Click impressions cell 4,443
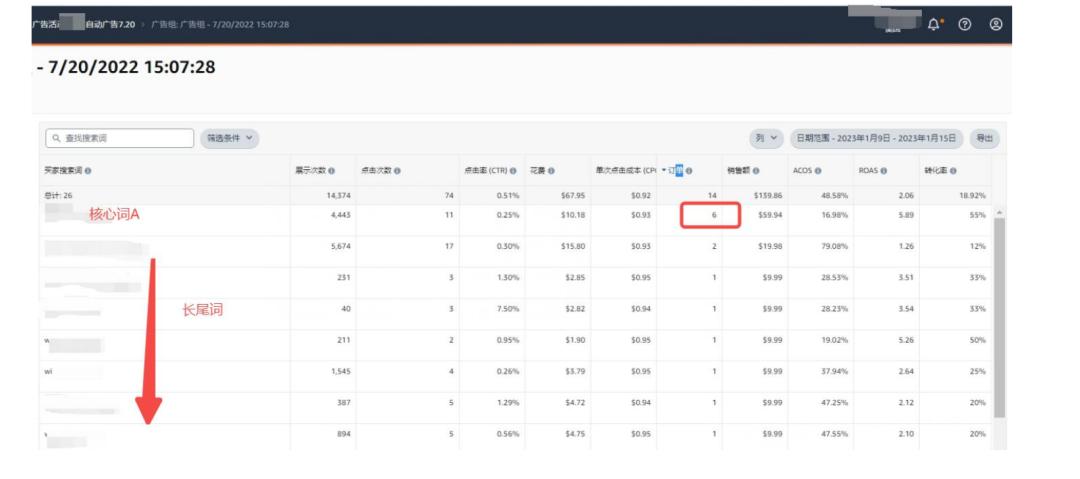 tap(341, 215)
